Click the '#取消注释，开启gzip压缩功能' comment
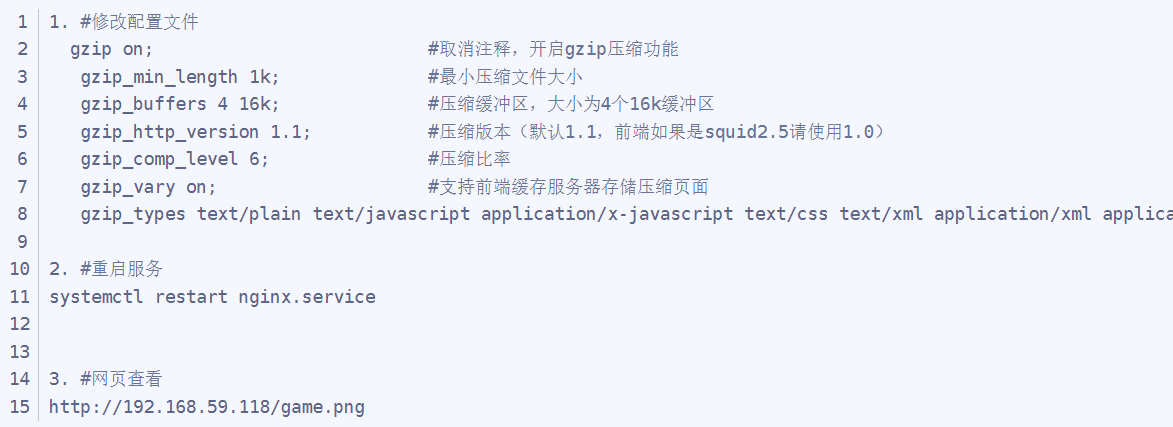This screenshot has width=1173, height=427. pos(553,49)
